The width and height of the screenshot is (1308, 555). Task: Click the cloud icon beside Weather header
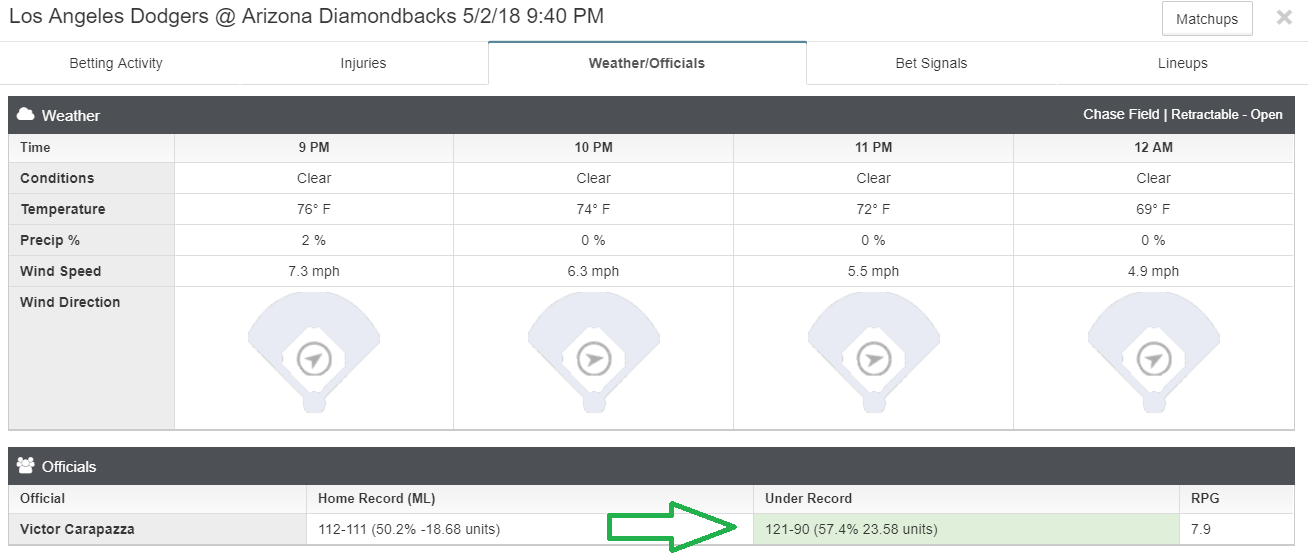tap(26, 114)
